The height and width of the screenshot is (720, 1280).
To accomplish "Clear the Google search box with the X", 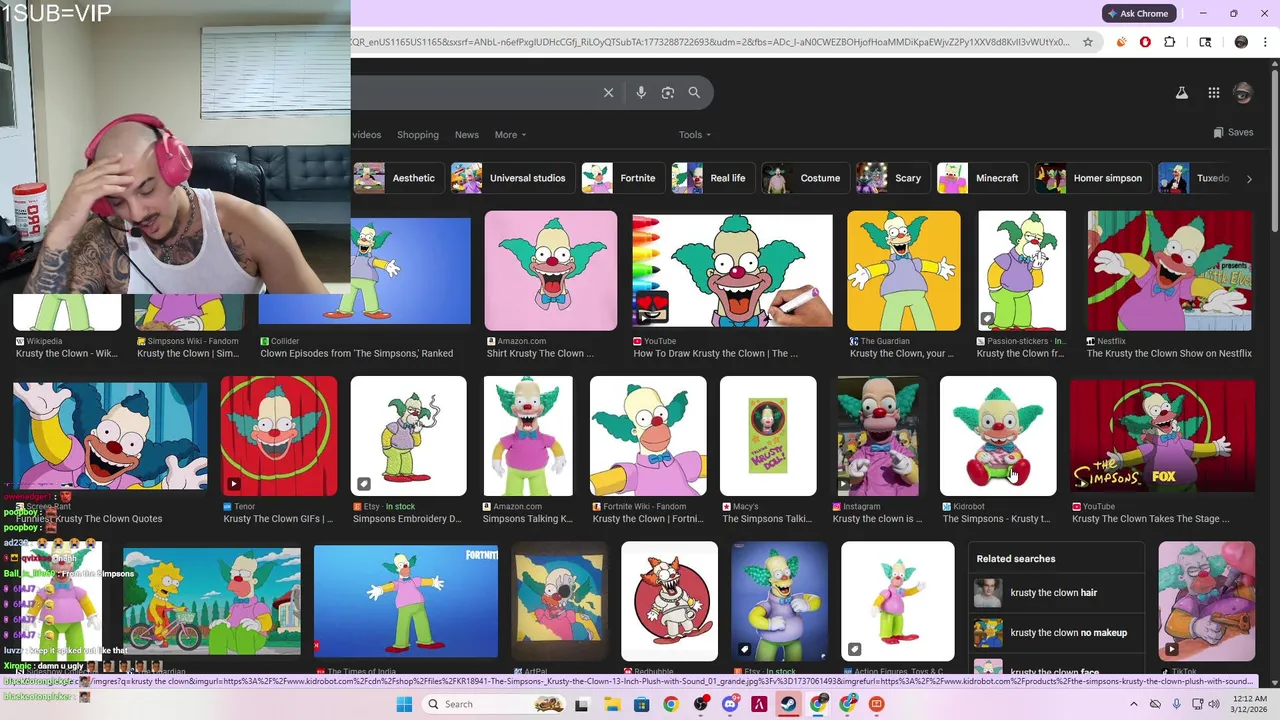I will click(608, 92).
